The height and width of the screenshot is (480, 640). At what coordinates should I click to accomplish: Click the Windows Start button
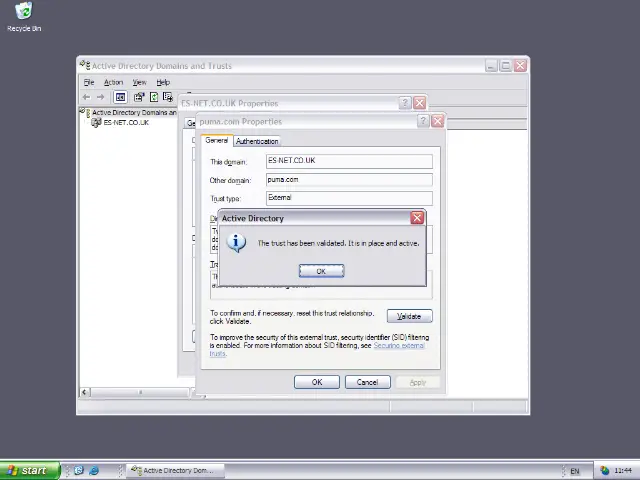click(x=29, y=470)
